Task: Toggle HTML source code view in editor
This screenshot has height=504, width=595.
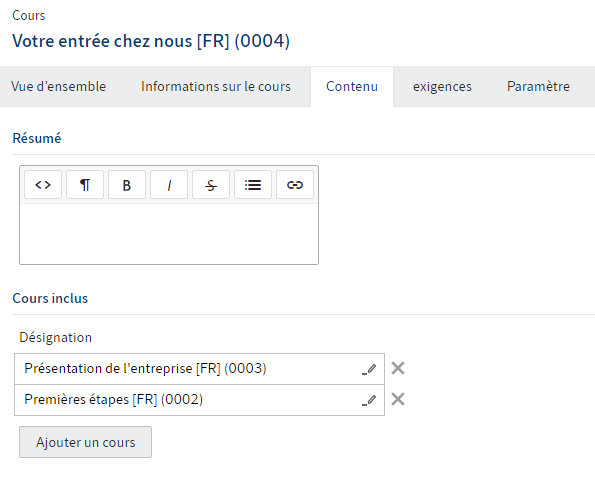Action: click(x=43, y=185)
